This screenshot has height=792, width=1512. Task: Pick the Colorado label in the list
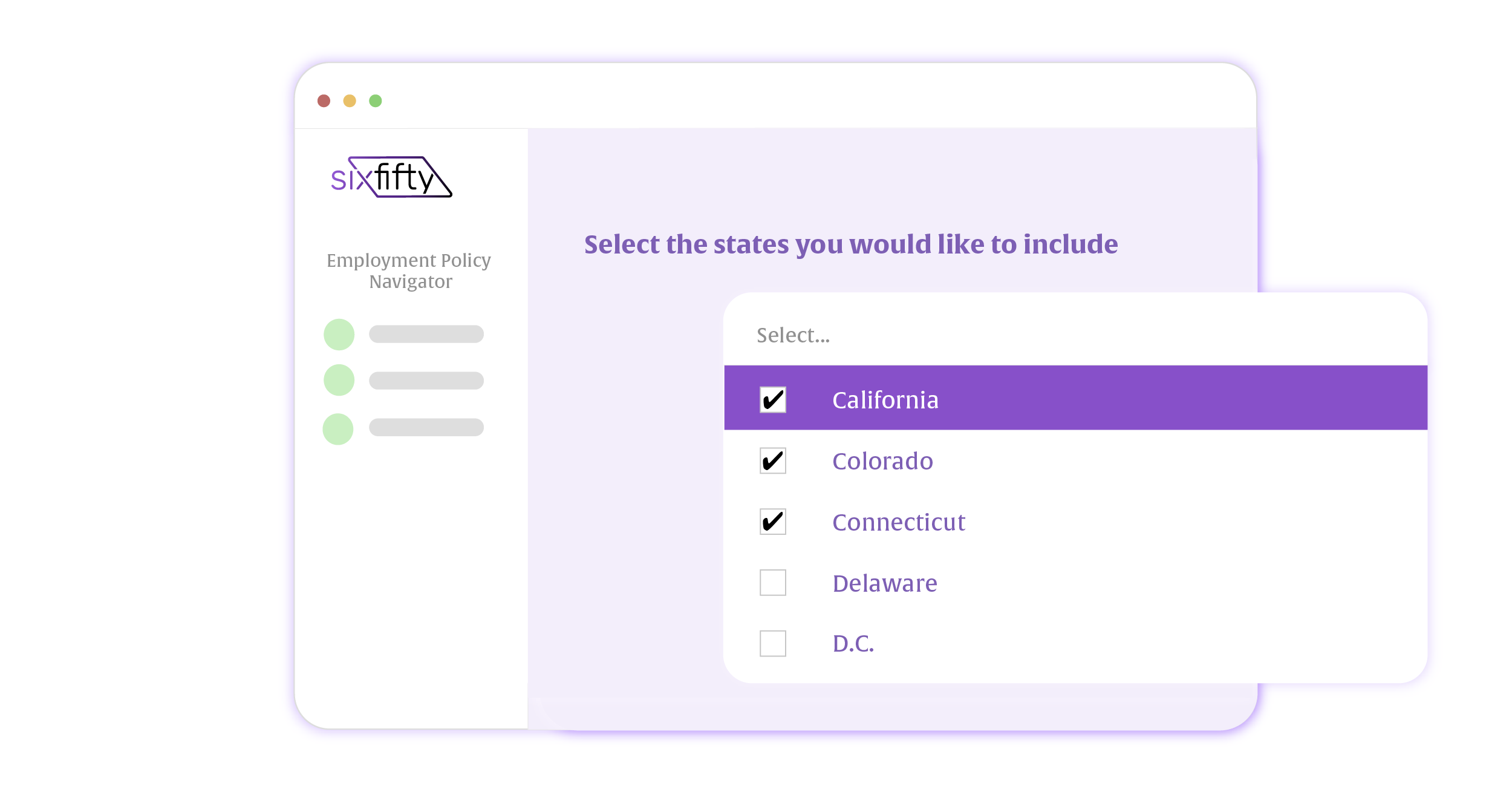pyautogui.click(x=882, y=461)
